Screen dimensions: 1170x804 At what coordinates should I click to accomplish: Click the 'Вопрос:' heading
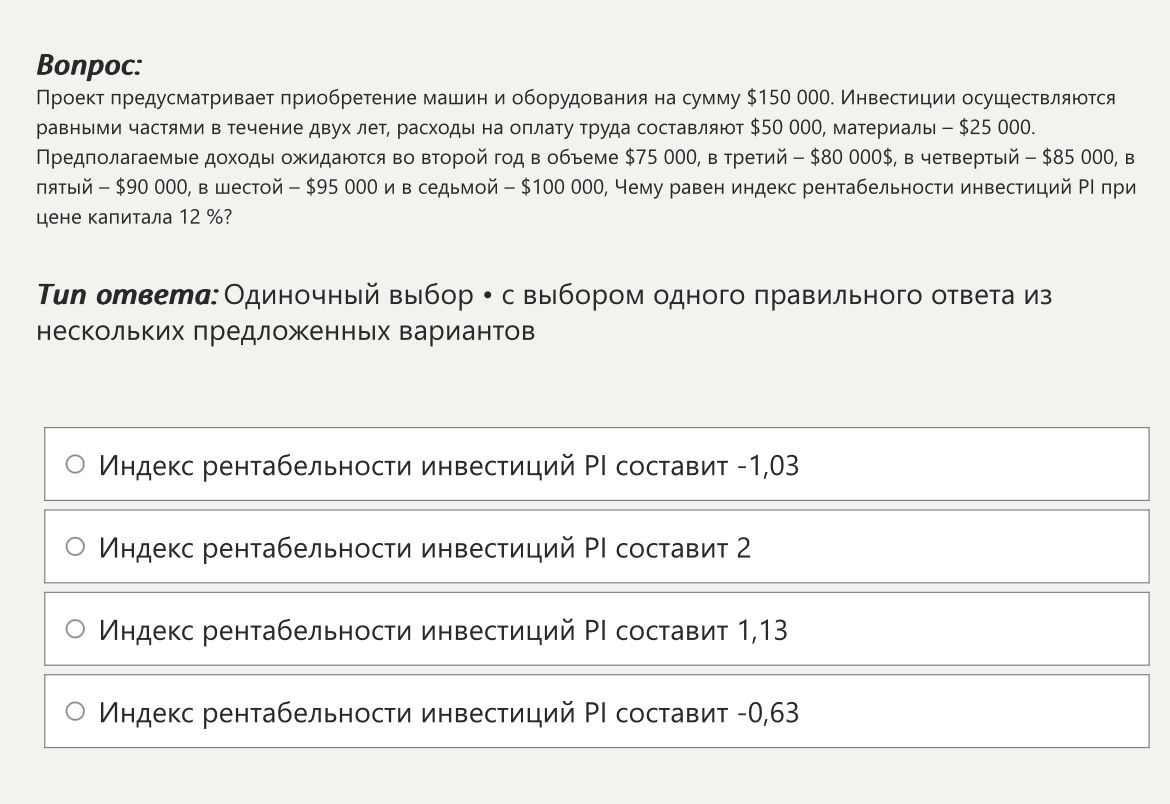[x=89, y=65]
